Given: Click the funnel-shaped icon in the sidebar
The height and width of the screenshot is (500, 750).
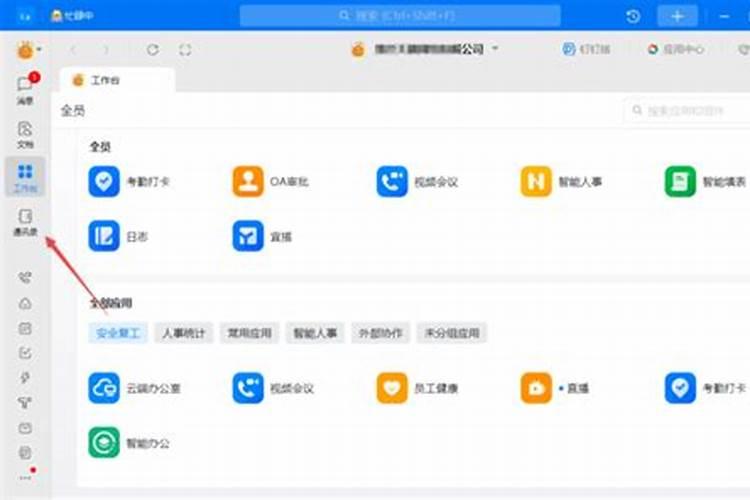Looking at the screenshot, I should click(x=25, y=403).
